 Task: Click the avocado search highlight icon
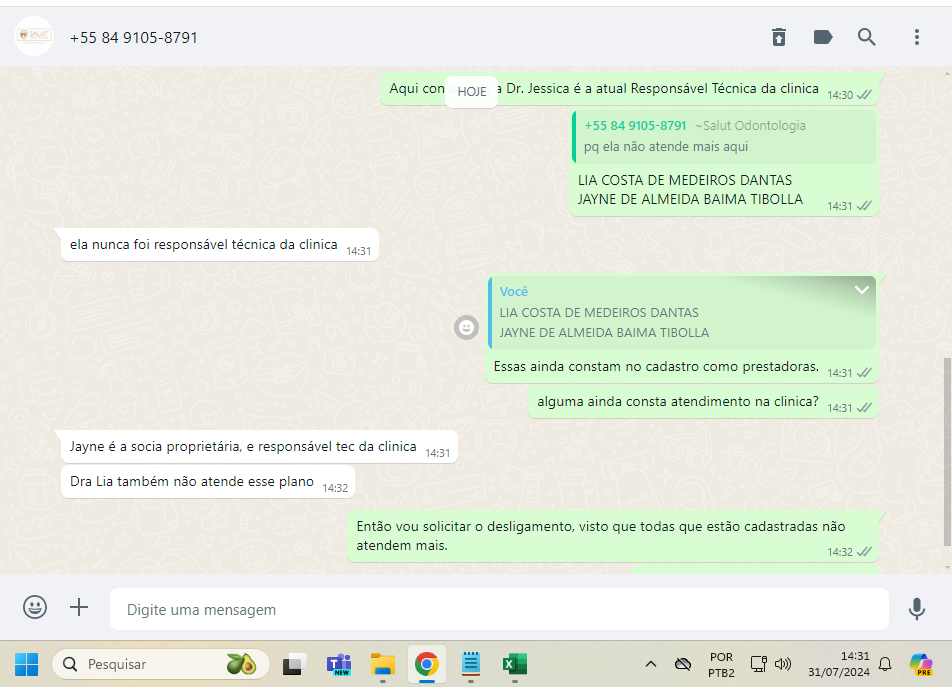click(x=241, y=664)
